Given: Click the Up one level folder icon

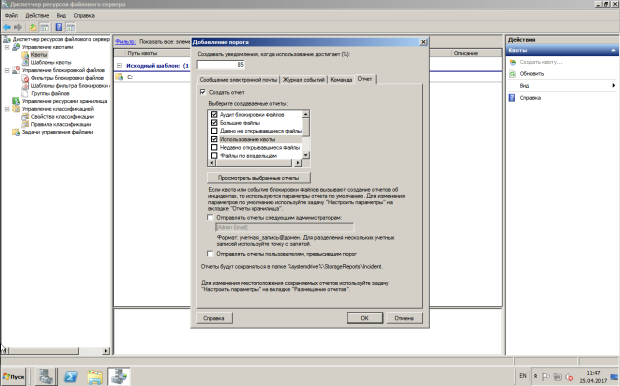Looking at the screenshot, I should pos(33,27).
